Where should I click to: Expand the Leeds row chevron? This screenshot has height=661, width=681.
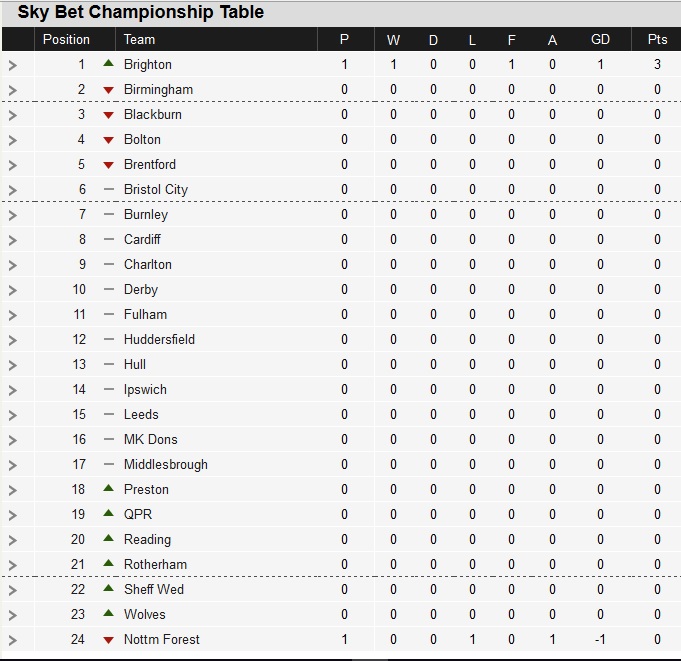click(13, 415)
